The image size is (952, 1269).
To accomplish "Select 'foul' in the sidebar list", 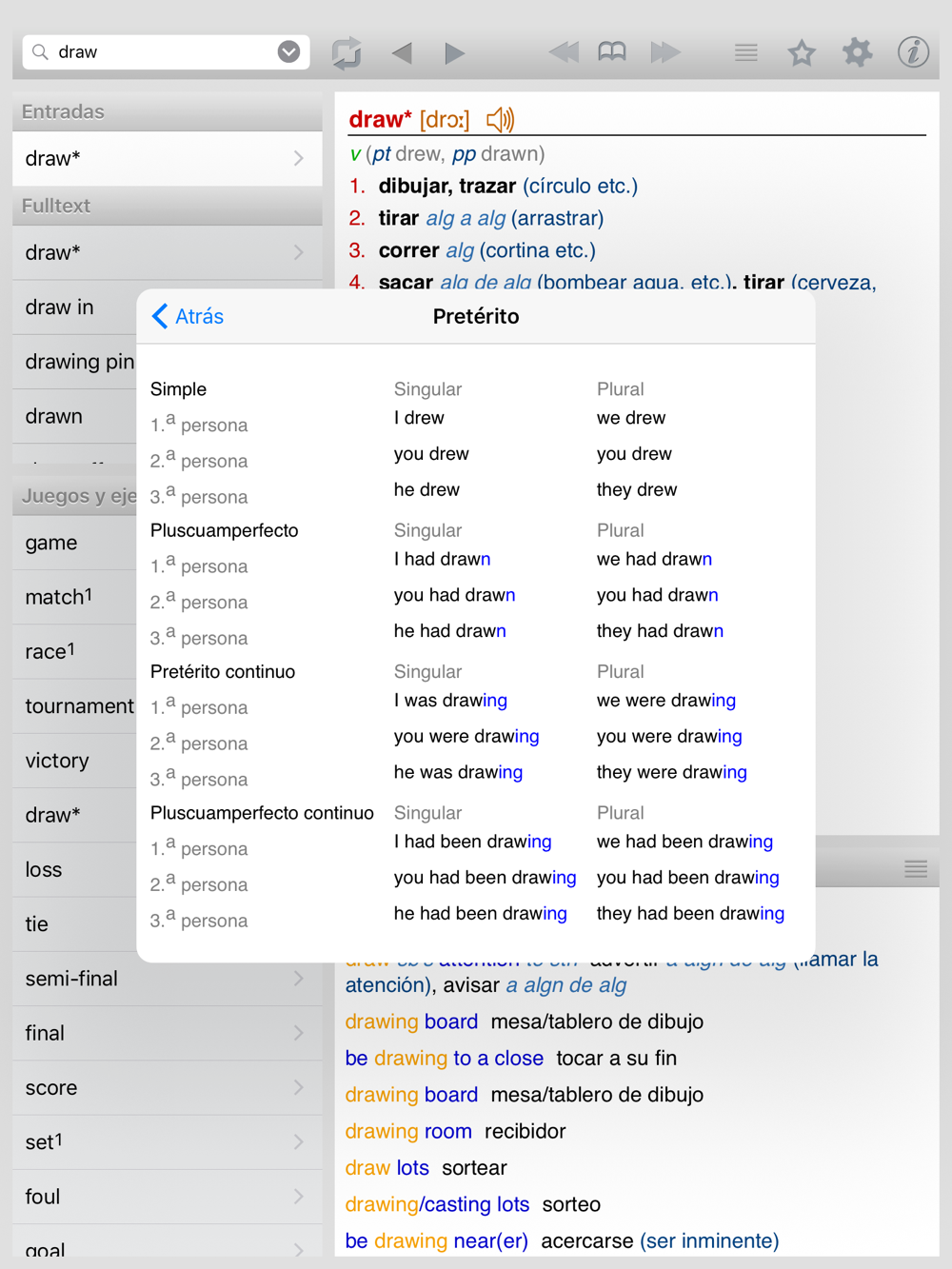I will (168, 1197).
